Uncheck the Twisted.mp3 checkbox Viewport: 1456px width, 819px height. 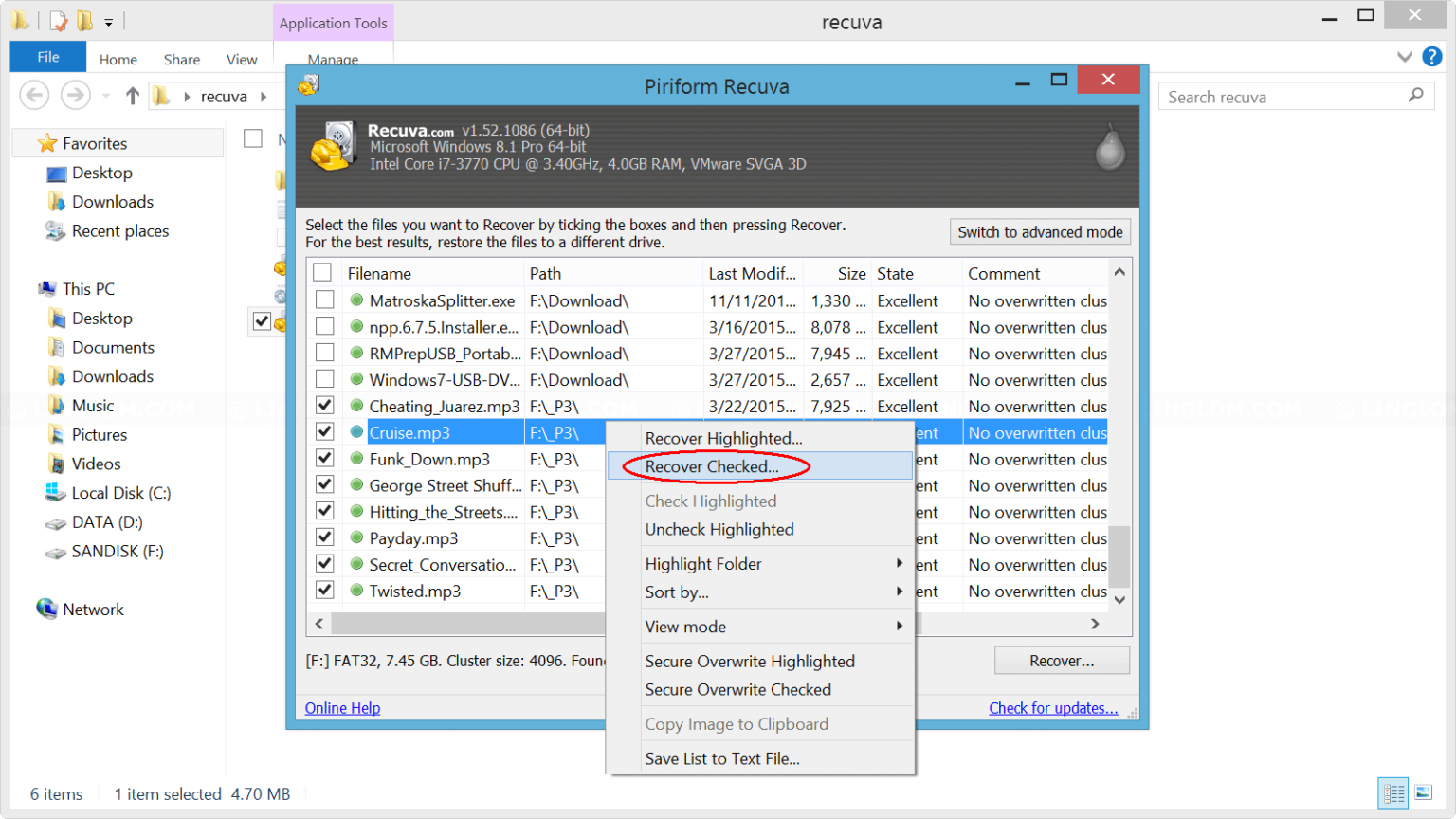(x=325, y=590)
